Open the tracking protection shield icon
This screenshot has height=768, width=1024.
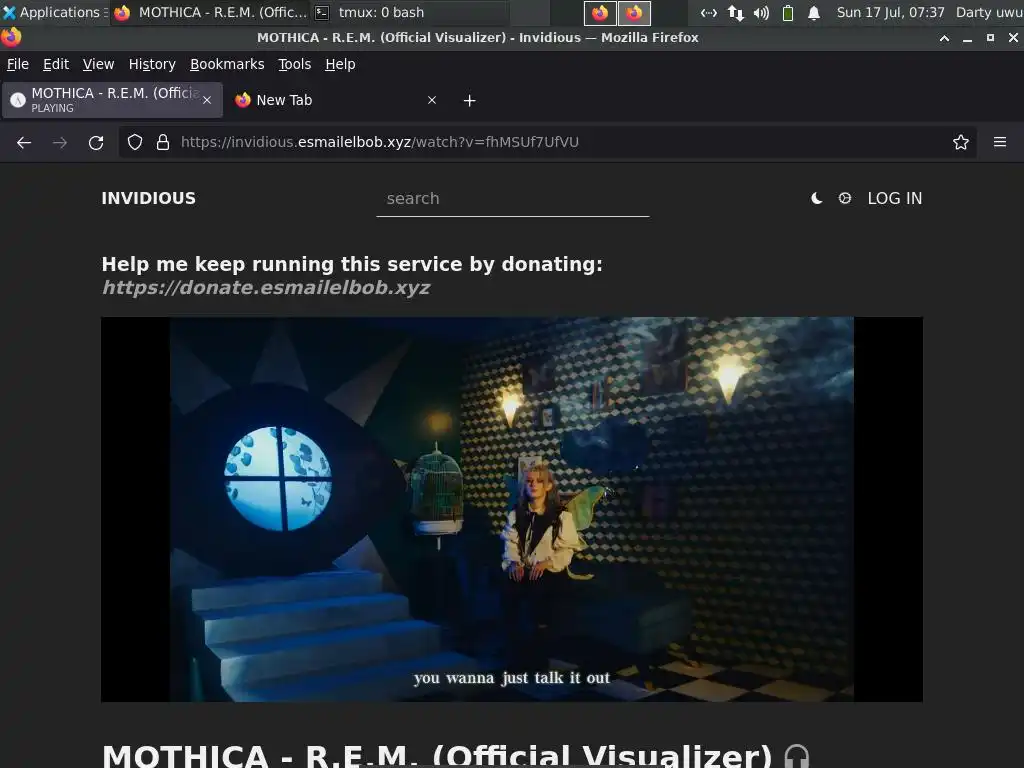[135, 142]
